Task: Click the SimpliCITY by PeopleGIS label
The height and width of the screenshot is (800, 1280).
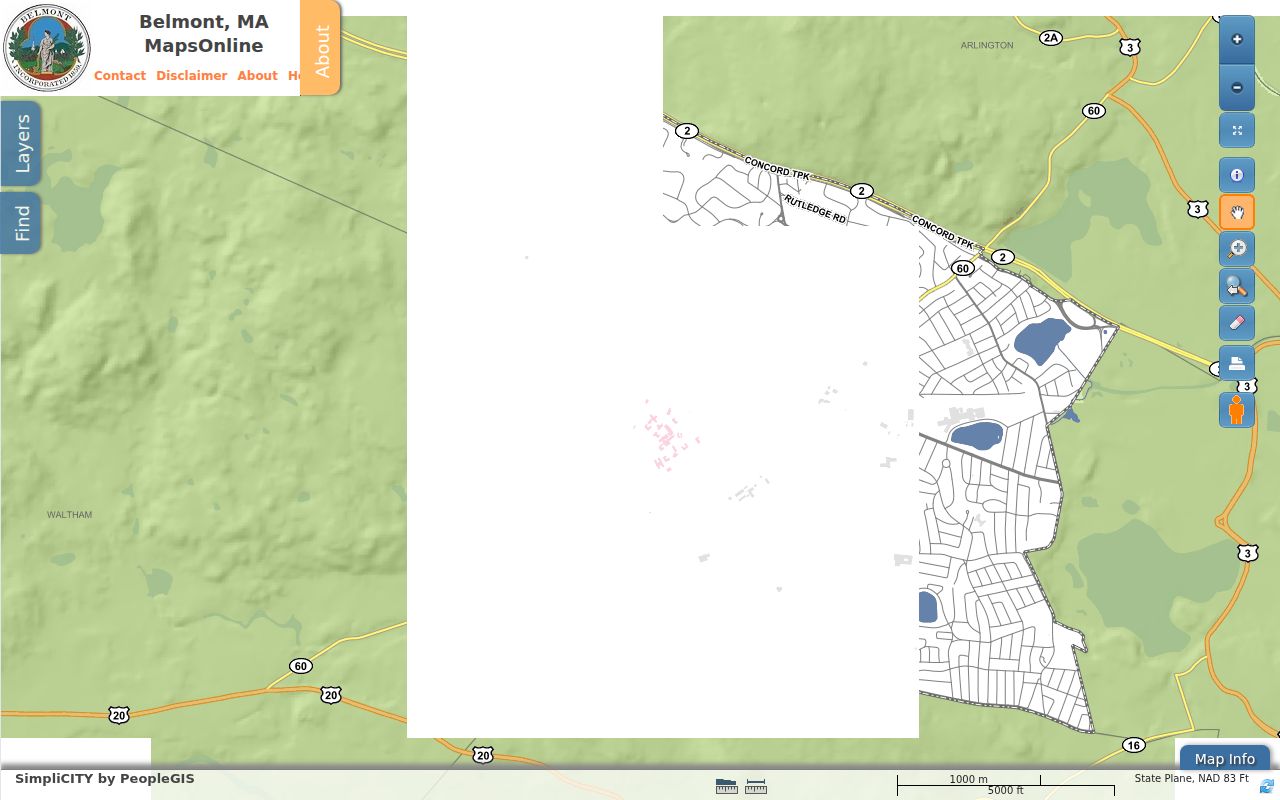Action: point(105,778)
